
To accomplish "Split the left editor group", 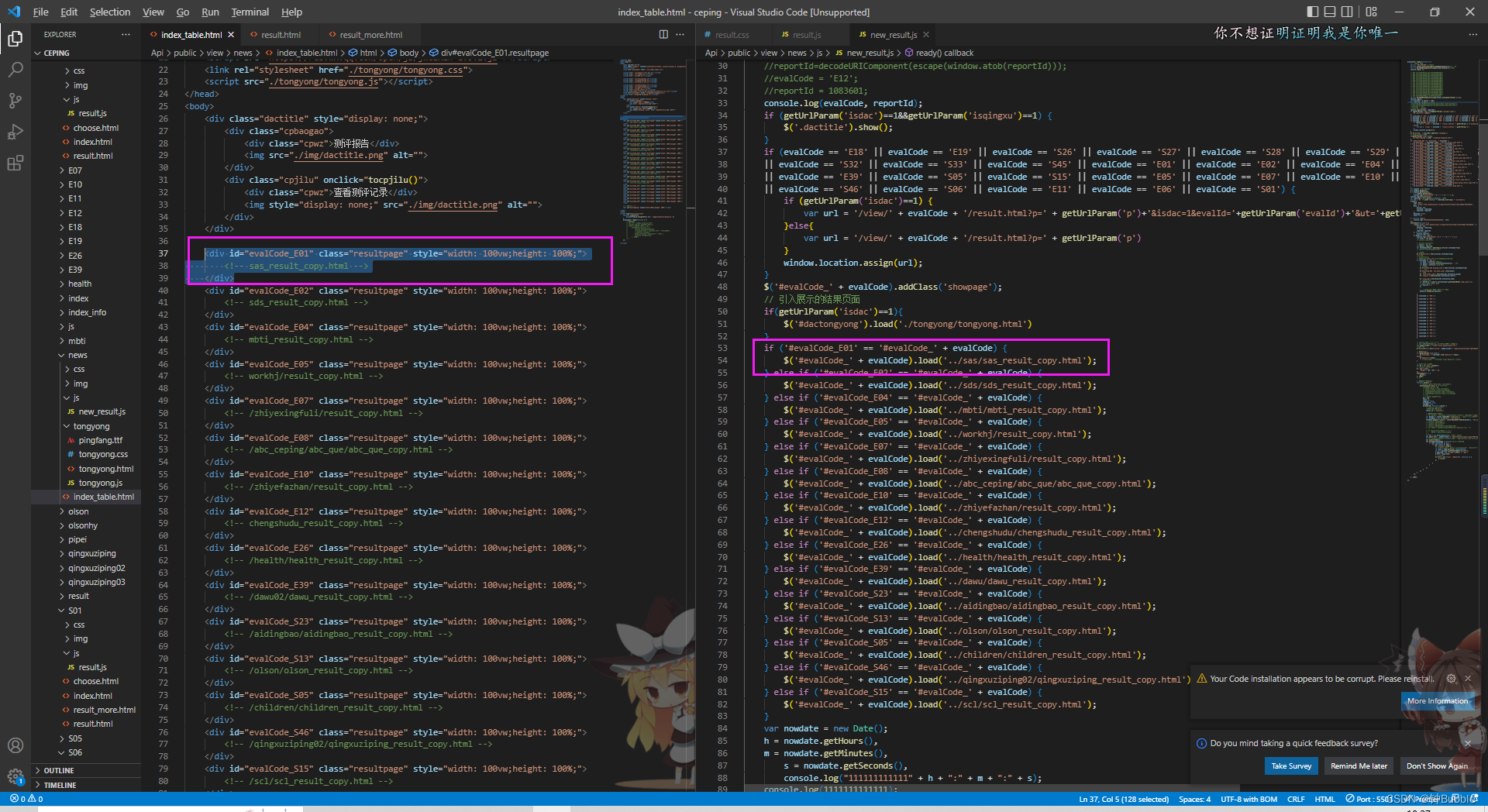I will pyautogui.click(x=663, y=34).
